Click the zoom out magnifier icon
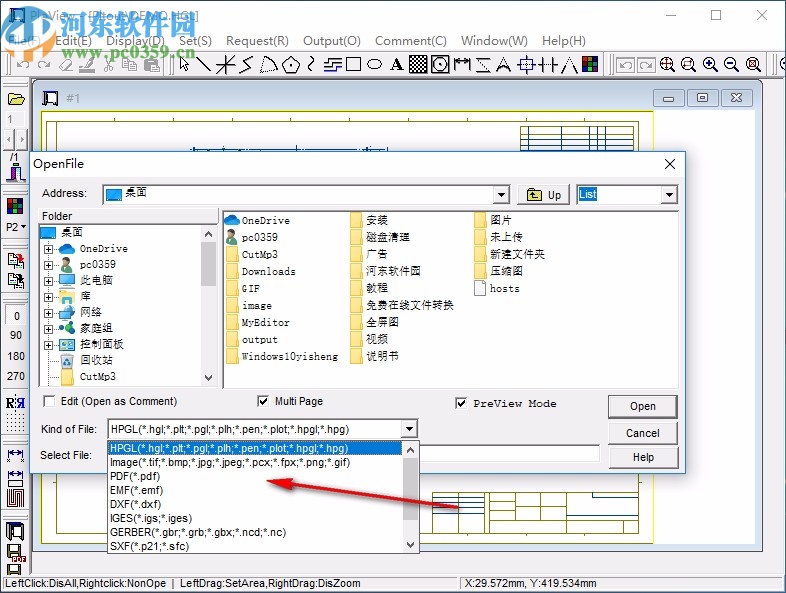The height and width of the screenshot is (593, 786). (x=731, y=65)
